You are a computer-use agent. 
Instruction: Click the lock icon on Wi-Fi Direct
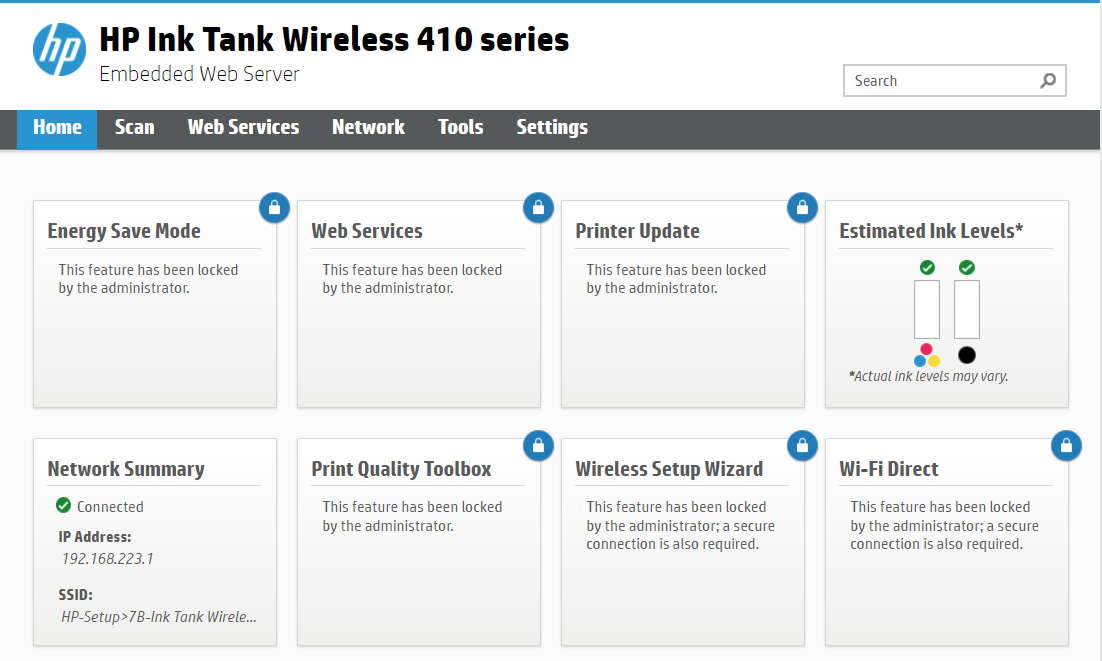point(1066,446)
